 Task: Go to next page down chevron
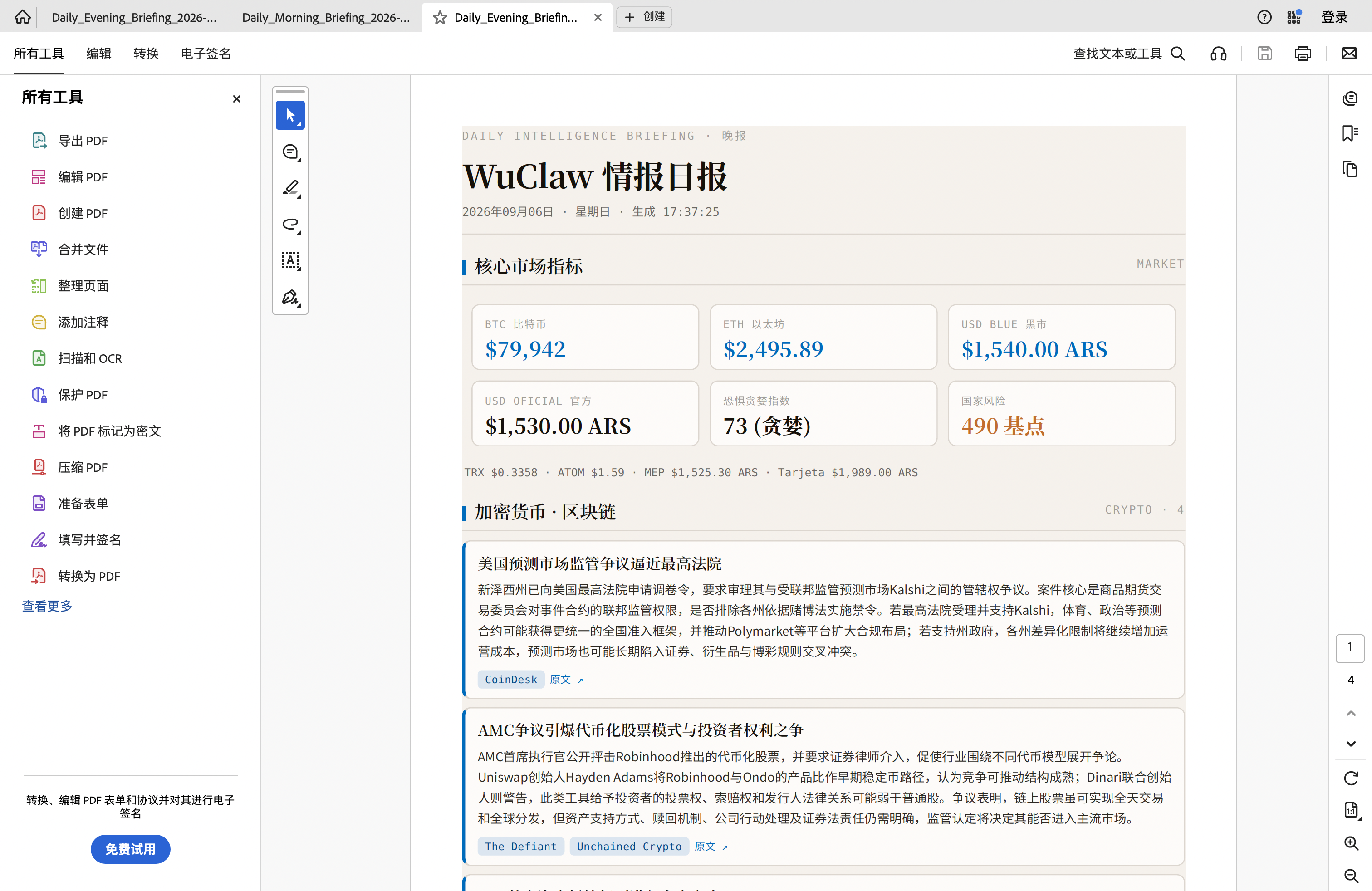(x=1351, y=744)
